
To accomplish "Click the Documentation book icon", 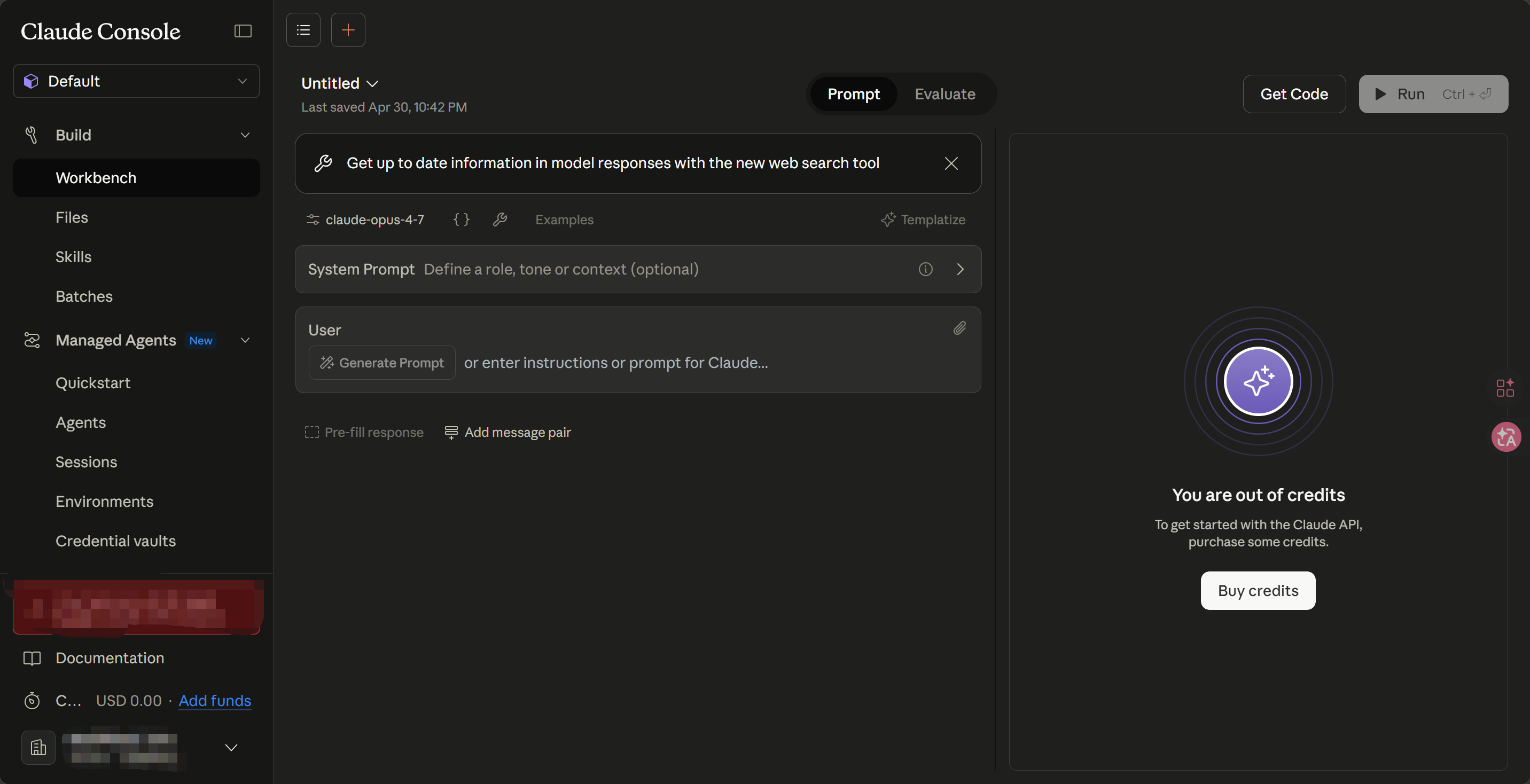I will pyautogui.click(x=32, y=658).
